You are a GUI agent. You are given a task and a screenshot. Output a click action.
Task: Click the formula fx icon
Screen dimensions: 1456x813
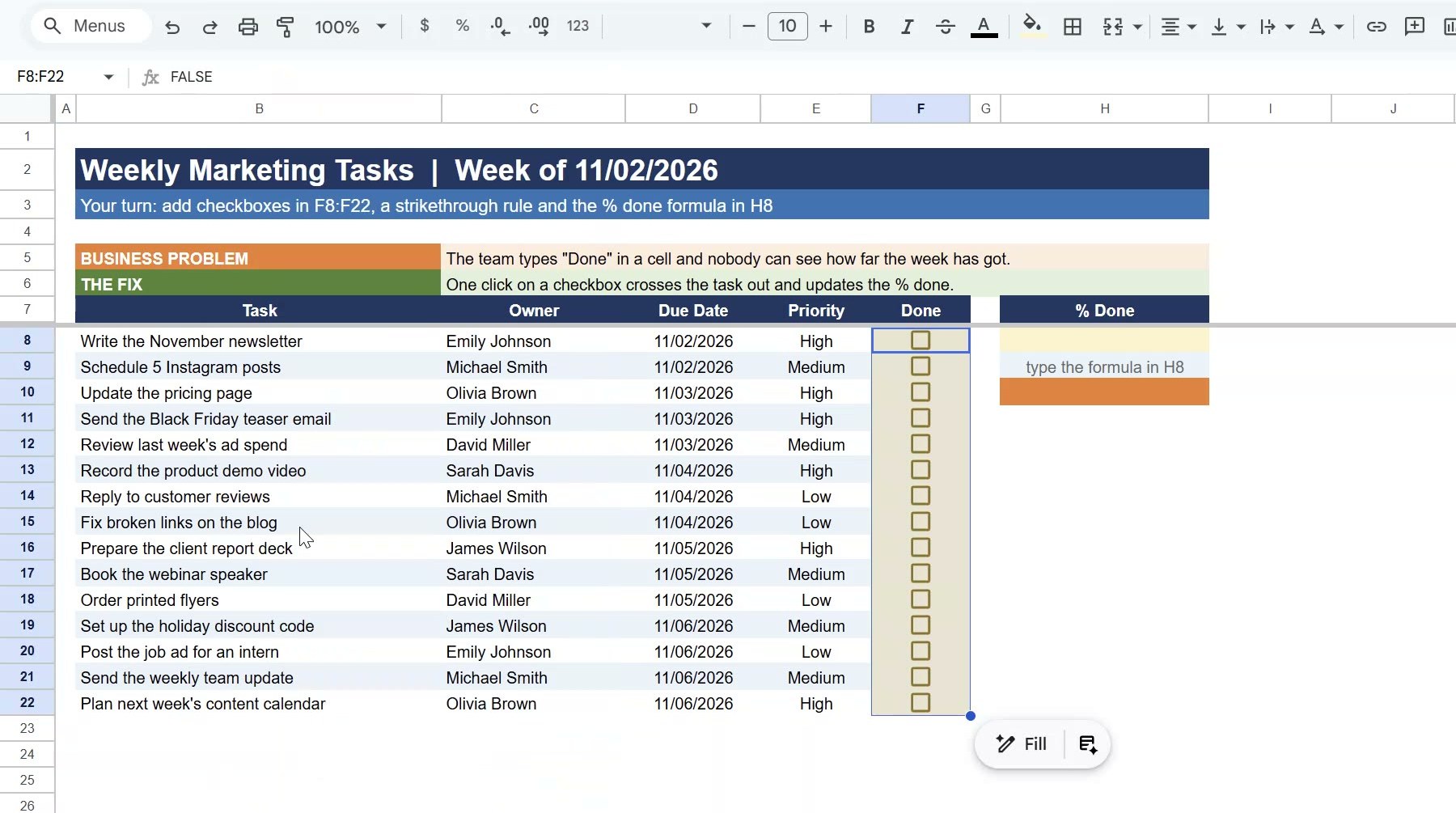coord(150,77)
